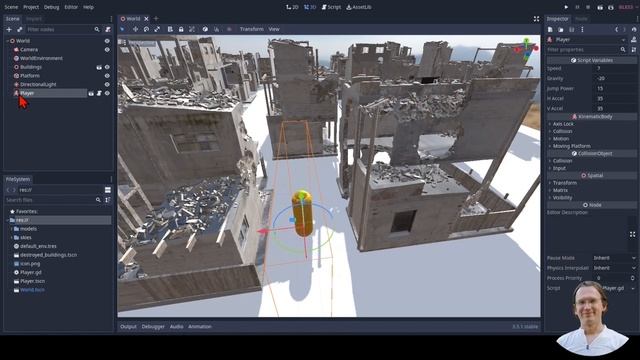Open the Buildings scene icon in the scene tree
The height and width of the screenshot is (360, 640).
[x=99, y=67]
